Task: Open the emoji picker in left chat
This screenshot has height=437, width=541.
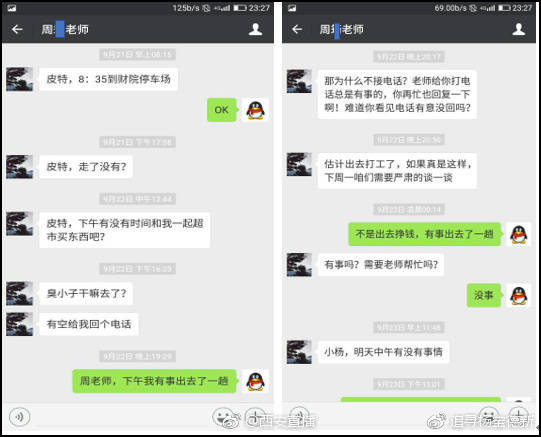Action: tap(223, 417)
